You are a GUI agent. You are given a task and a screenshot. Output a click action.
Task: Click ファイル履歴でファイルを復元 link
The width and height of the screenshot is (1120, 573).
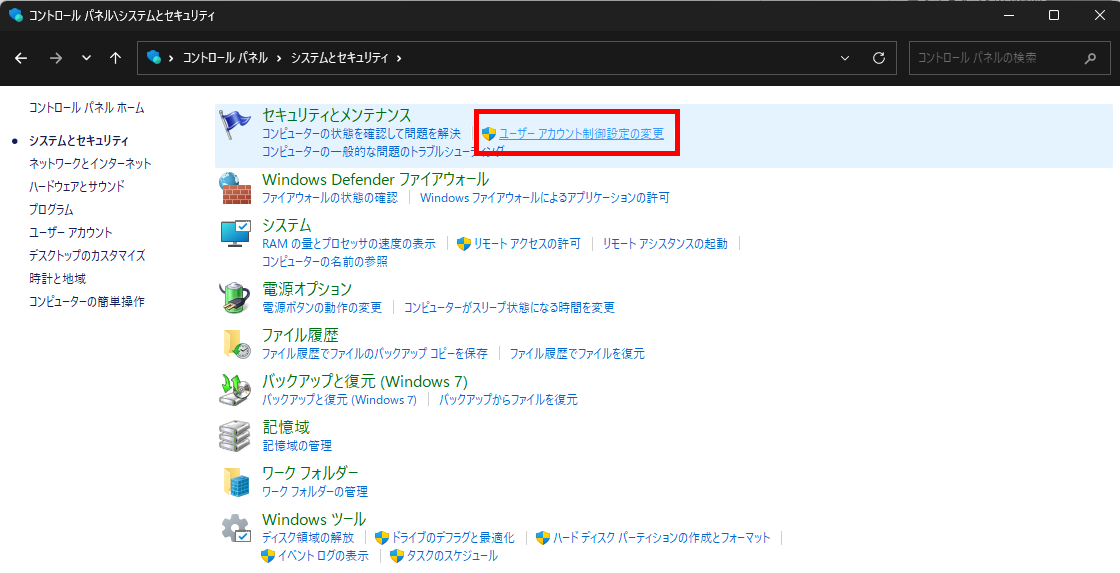[577, 354]
